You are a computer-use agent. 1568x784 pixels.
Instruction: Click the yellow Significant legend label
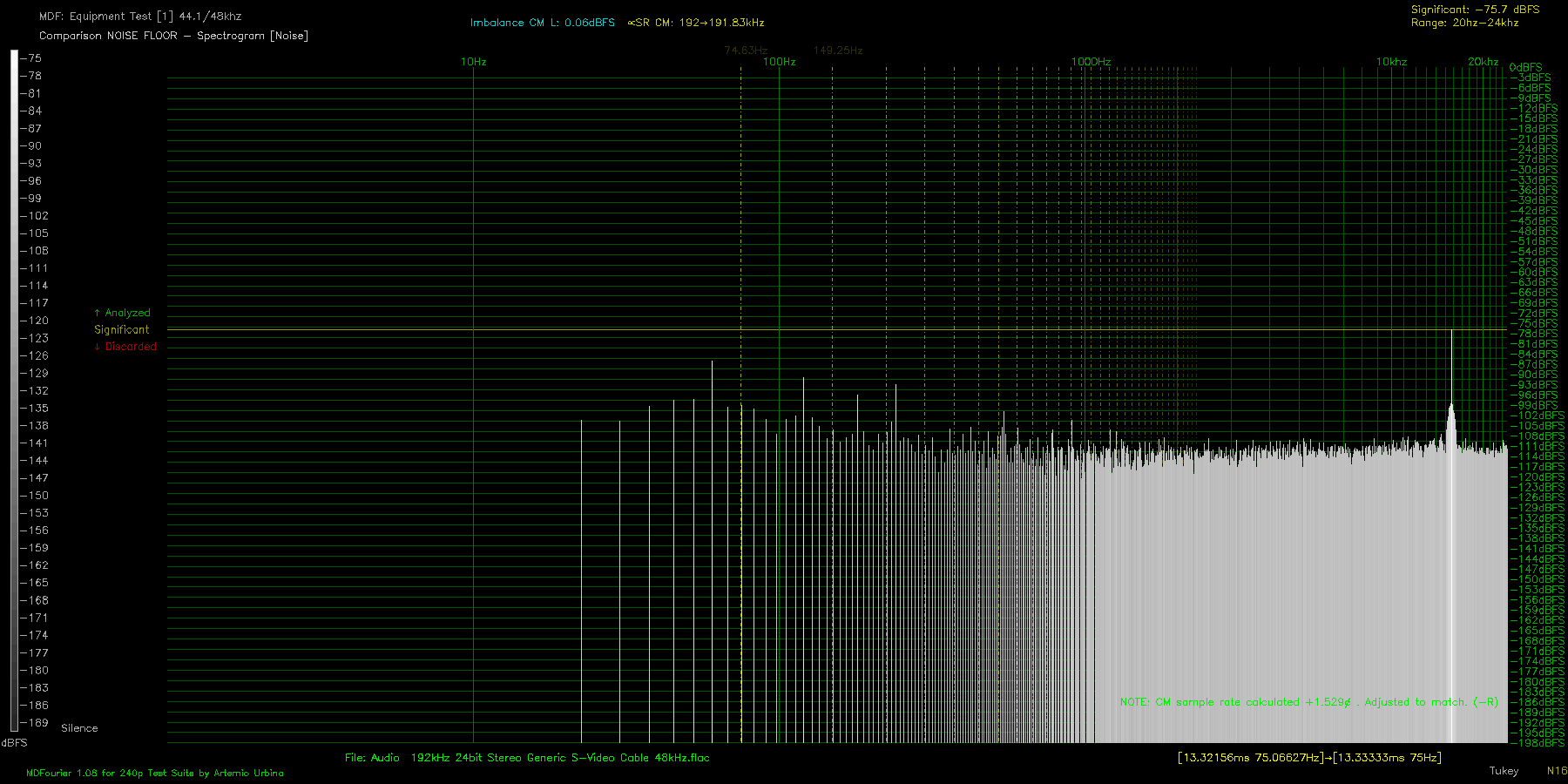coord(122,330)
